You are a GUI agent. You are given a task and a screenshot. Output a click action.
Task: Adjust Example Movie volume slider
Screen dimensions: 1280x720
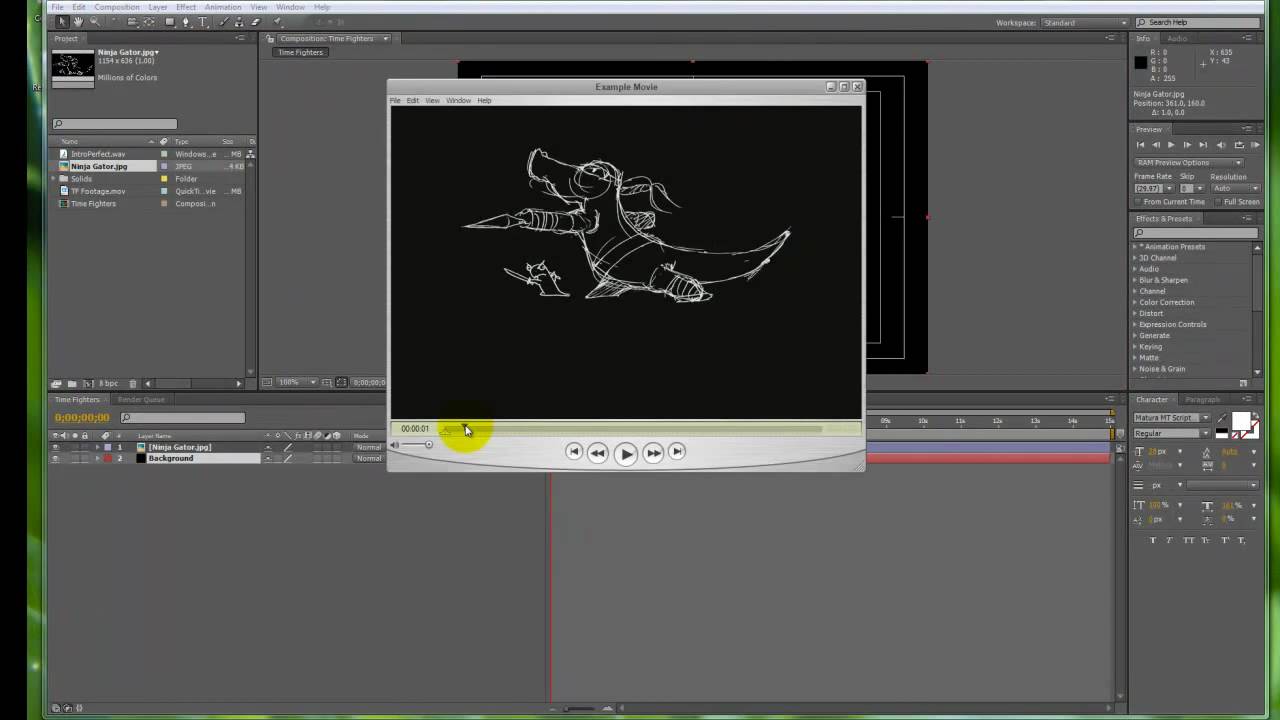418,445
